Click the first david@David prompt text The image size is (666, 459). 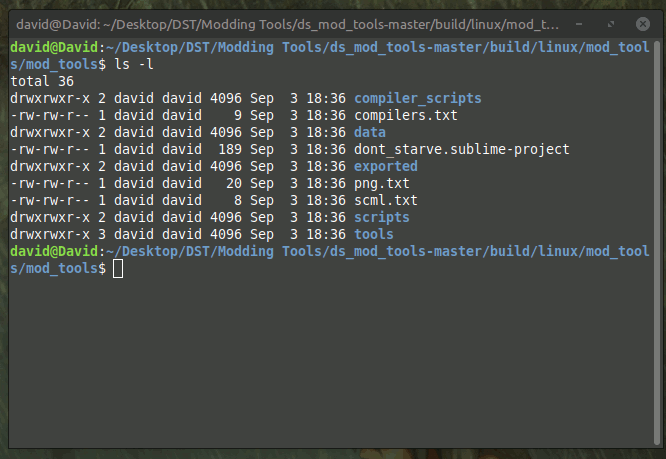pyautogui.click(x=56, y=47)
